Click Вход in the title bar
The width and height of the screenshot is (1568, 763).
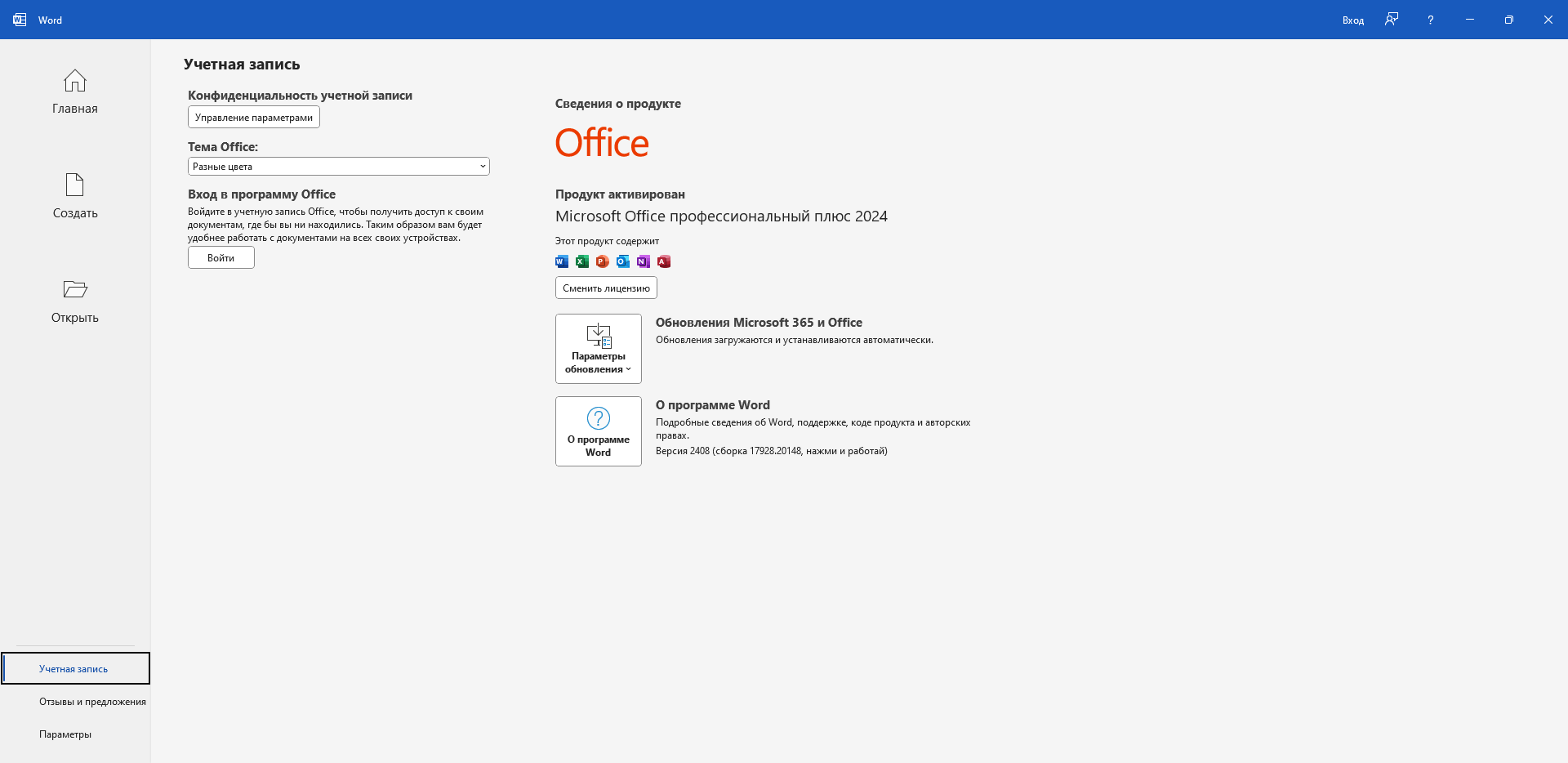pyautogui.click(x=1353, y=20)
